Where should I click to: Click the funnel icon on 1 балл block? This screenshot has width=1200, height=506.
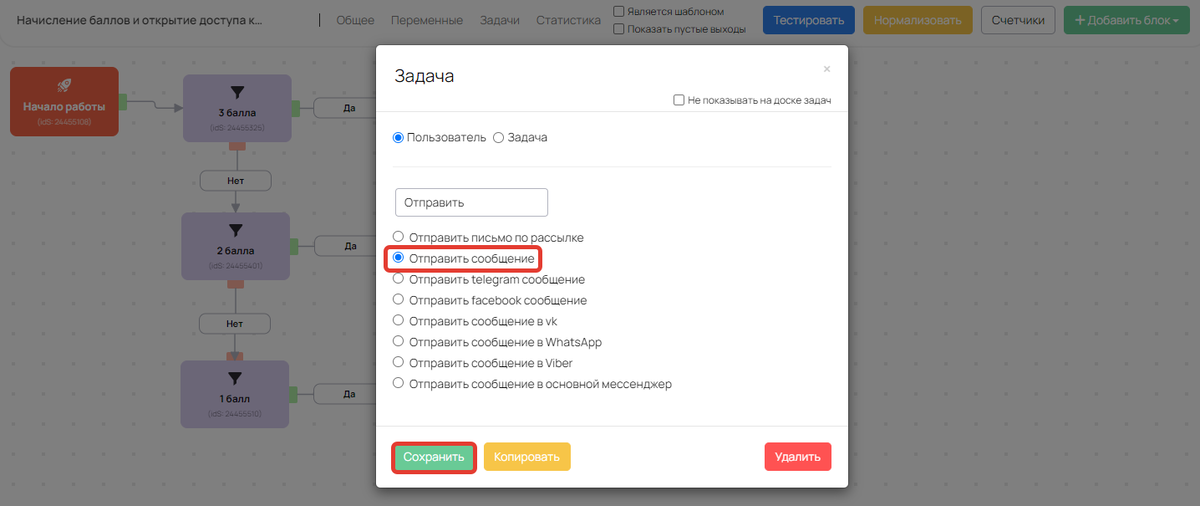click(235, 378)
